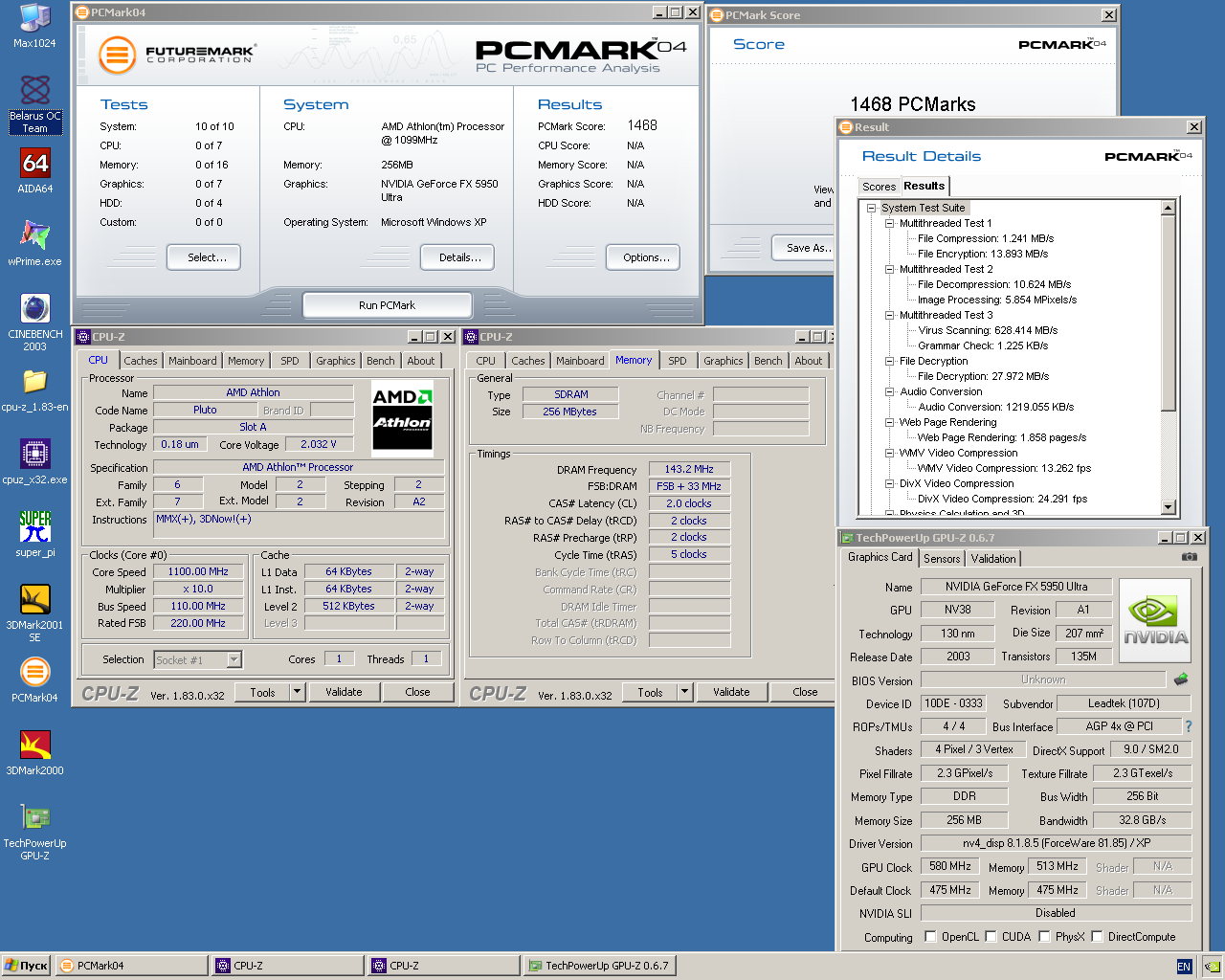Switch to PCMark04 taskbar button
This screenshot has width=1225, height=980.
(x=132, y=966)
